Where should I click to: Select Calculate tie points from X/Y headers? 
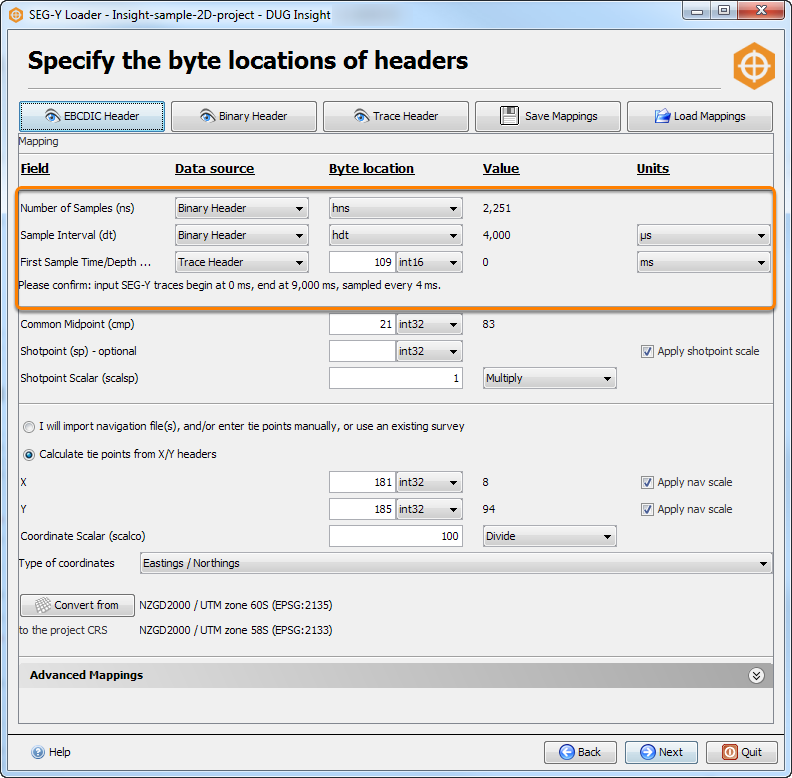[29, 455]
